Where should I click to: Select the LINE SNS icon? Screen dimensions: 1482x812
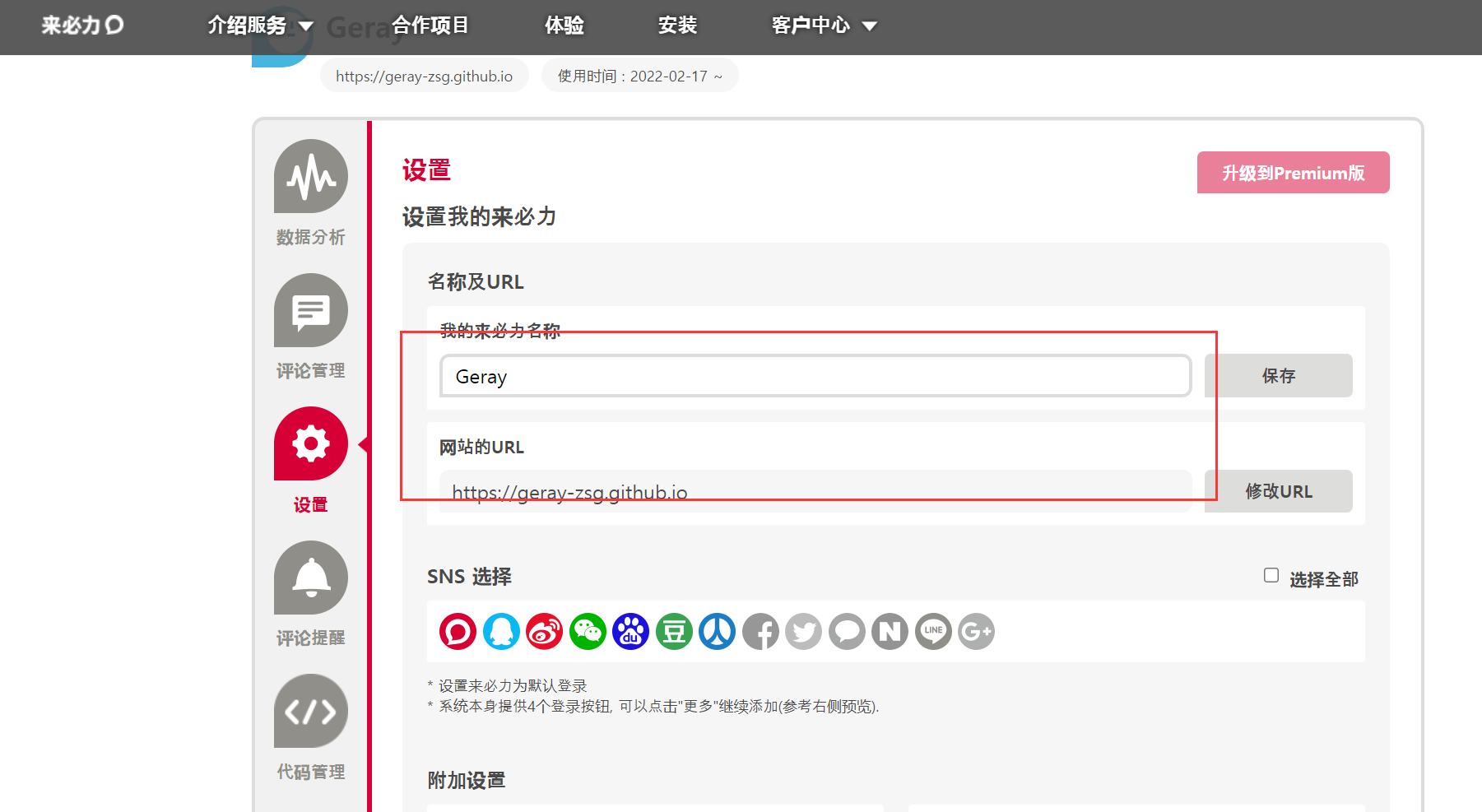pos(933,632)
